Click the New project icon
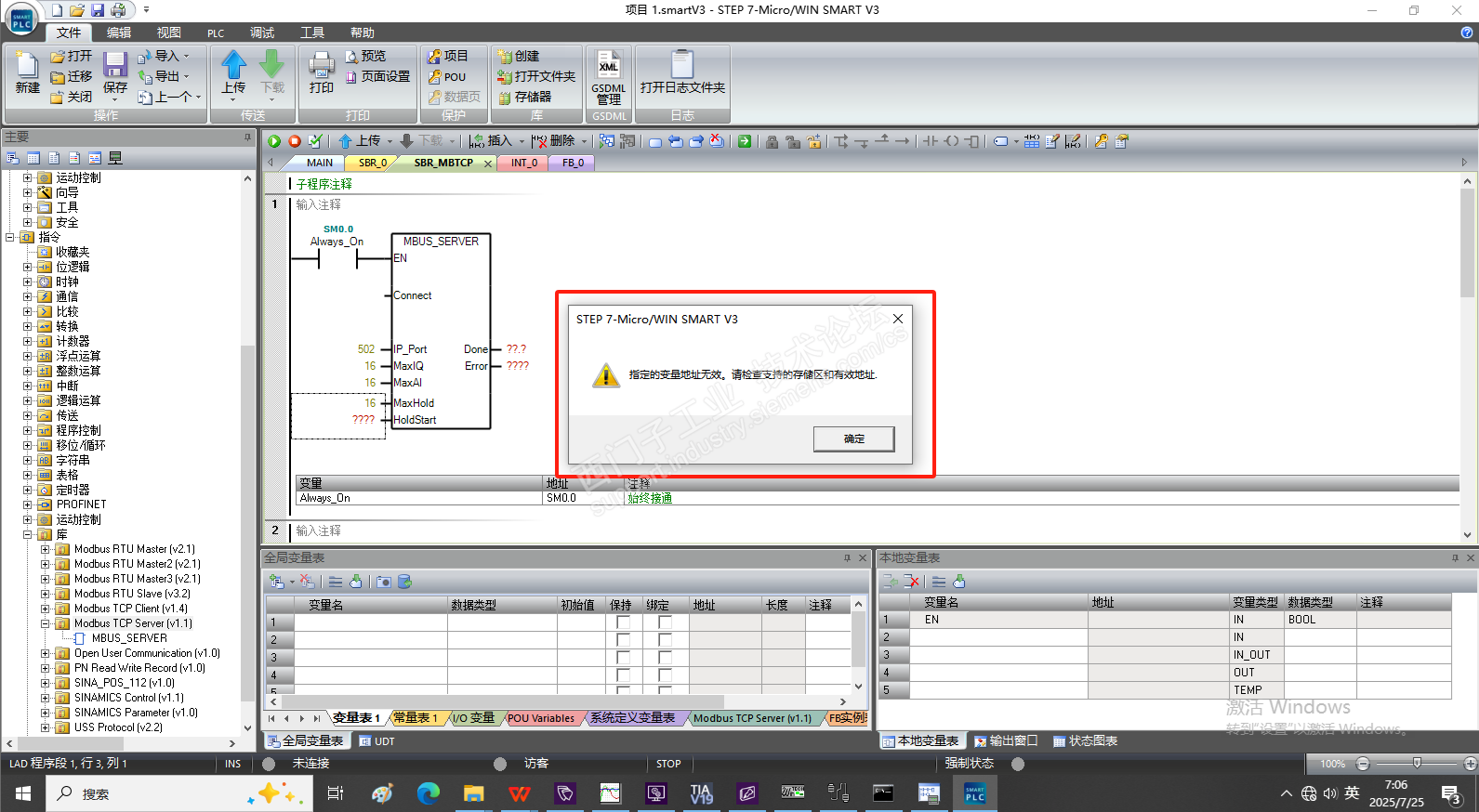The width and height of the screenshot is (1479, 812). point(27,65)
